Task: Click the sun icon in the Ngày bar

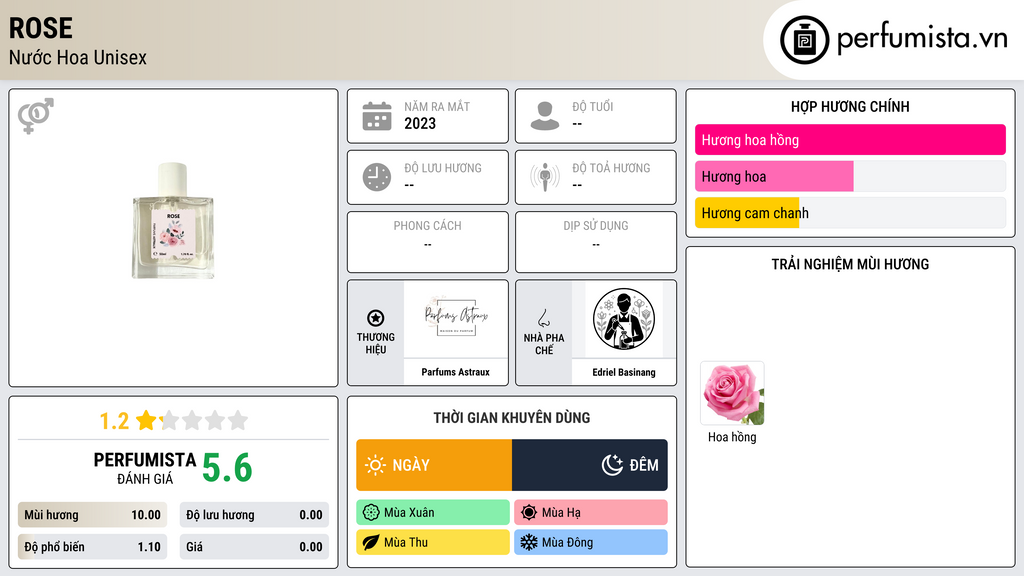Action: [376, 465]
